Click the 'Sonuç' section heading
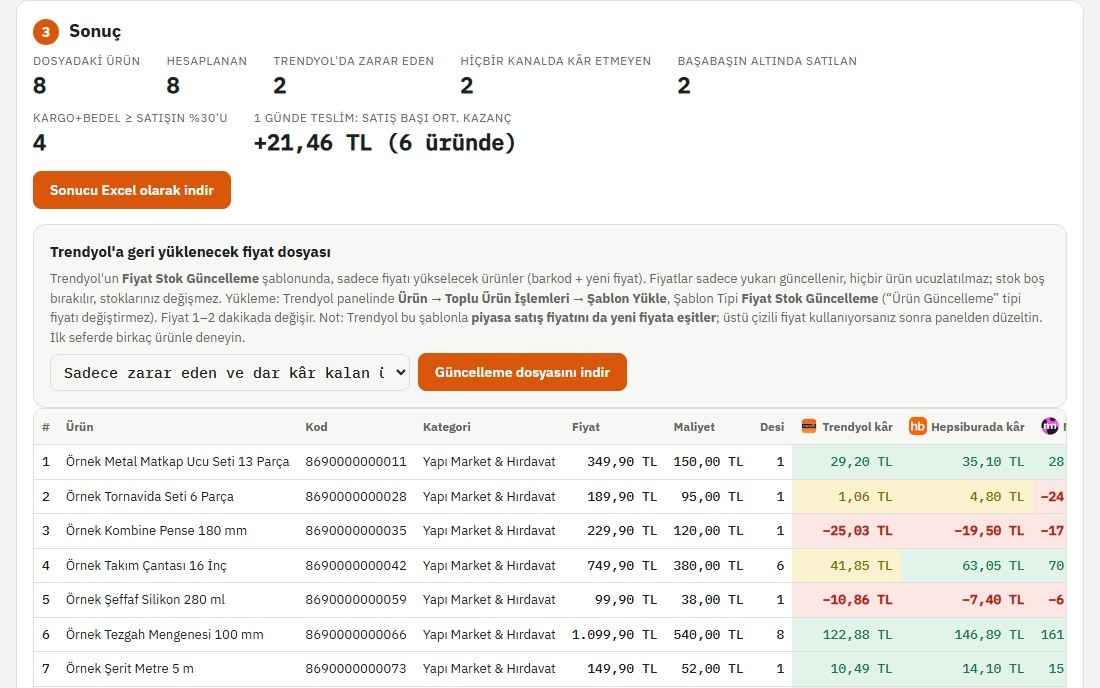The width and height of the screenshot is (1100, 688). tap(95, 32)
